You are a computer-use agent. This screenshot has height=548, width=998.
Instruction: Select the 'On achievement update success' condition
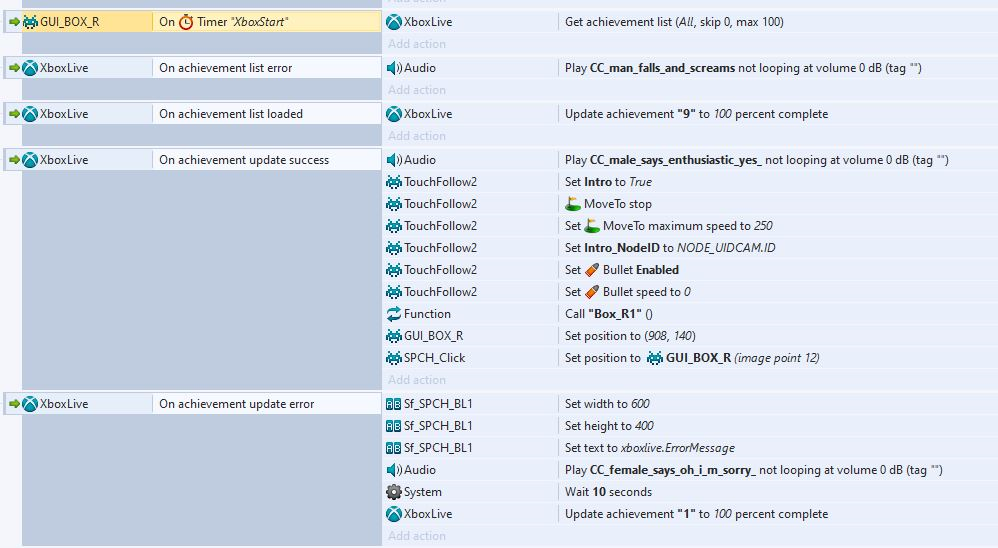(x=267, y=160)
